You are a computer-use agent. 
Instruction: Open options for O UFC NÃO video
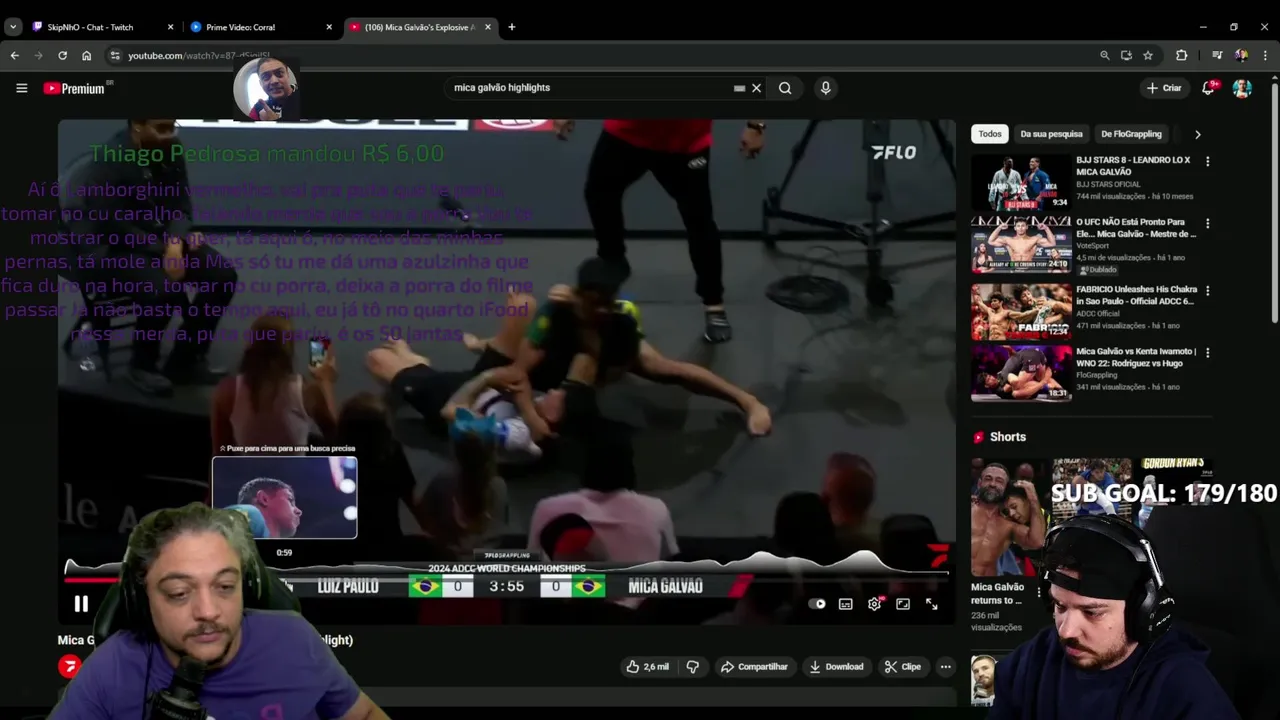click(1207, 224)
